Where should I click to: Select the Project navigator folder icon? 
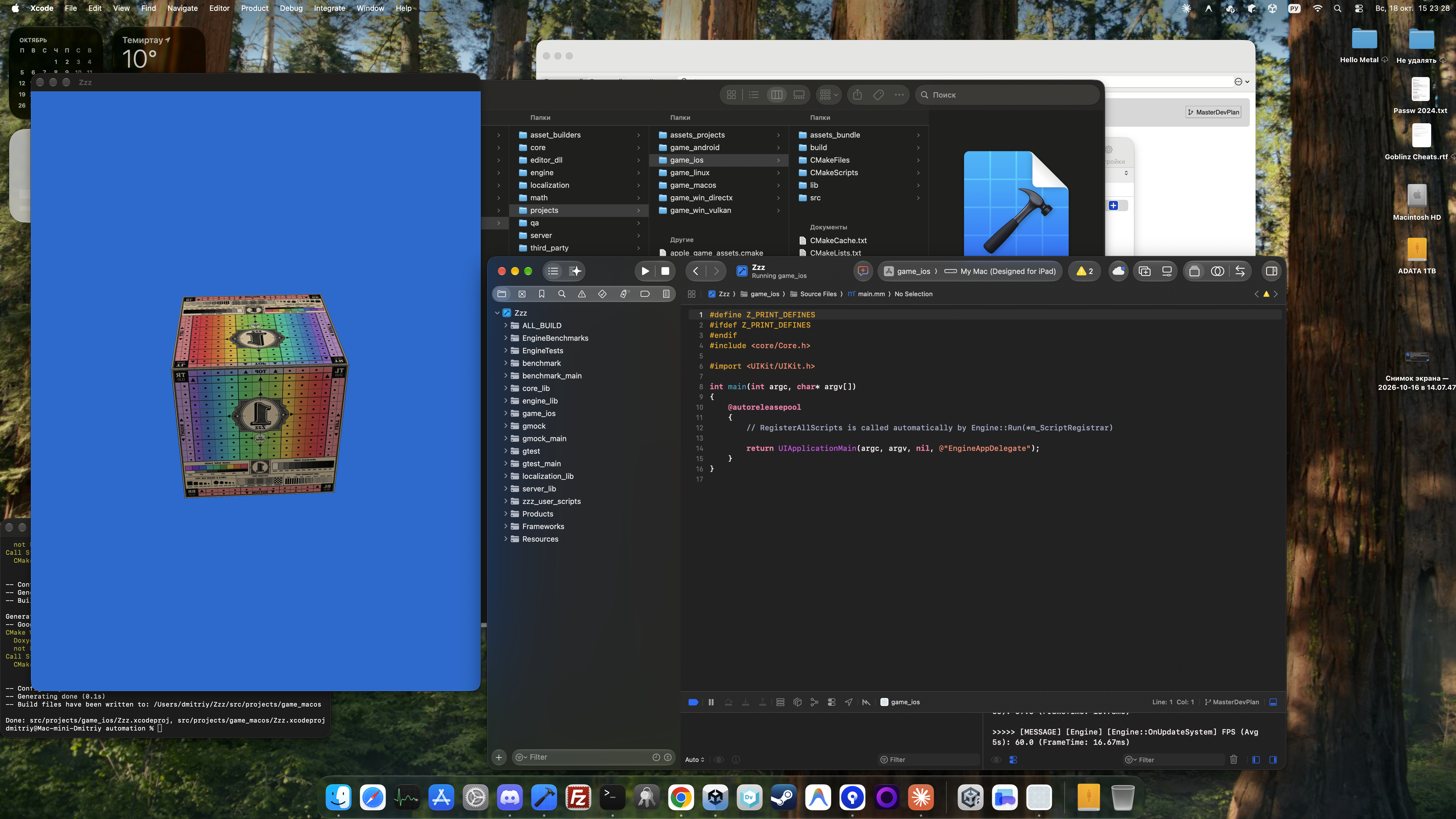(x=501, y=294)
